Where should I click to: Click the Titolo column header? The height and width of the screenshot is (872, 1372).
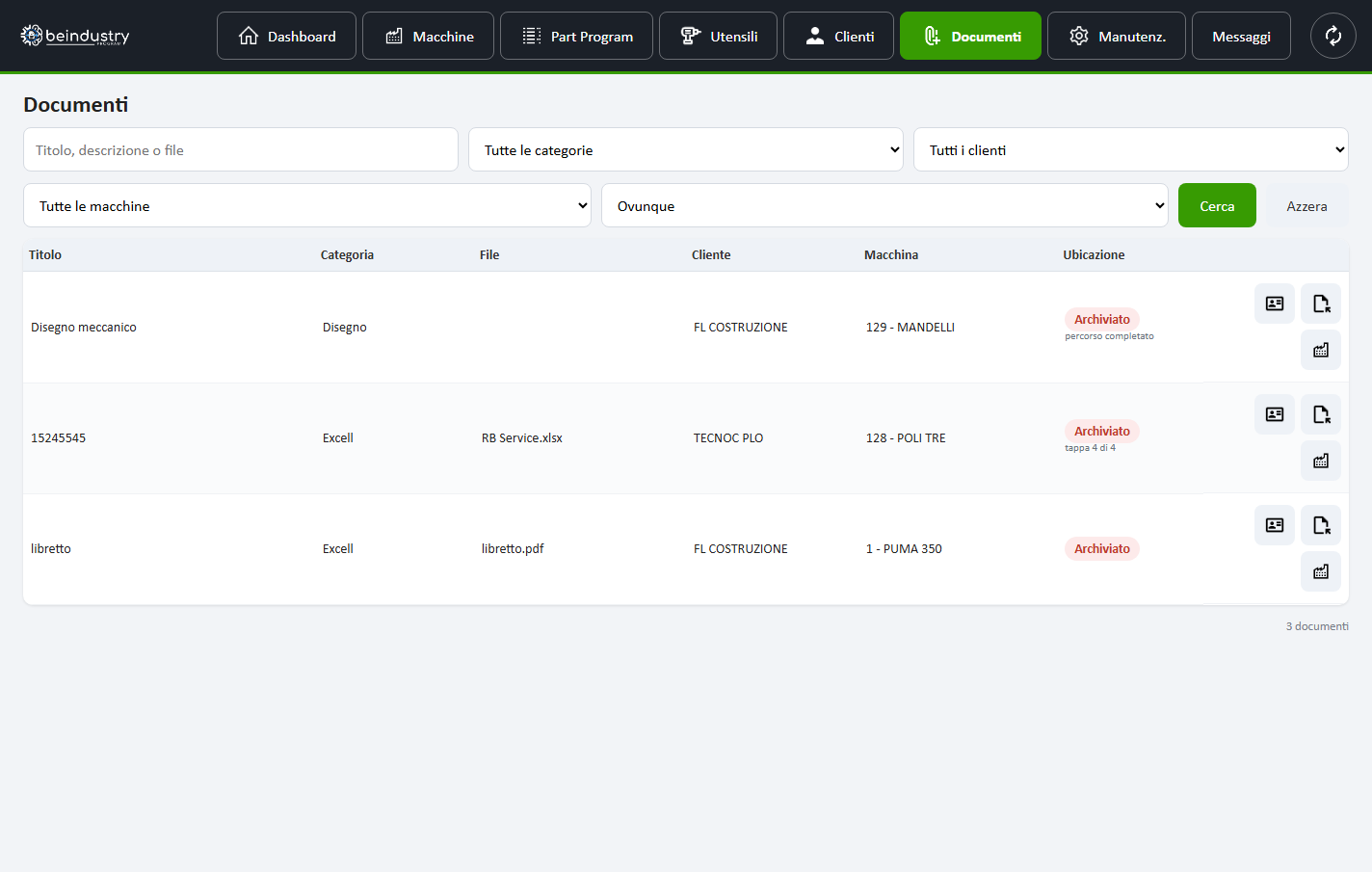coord(45,254)
